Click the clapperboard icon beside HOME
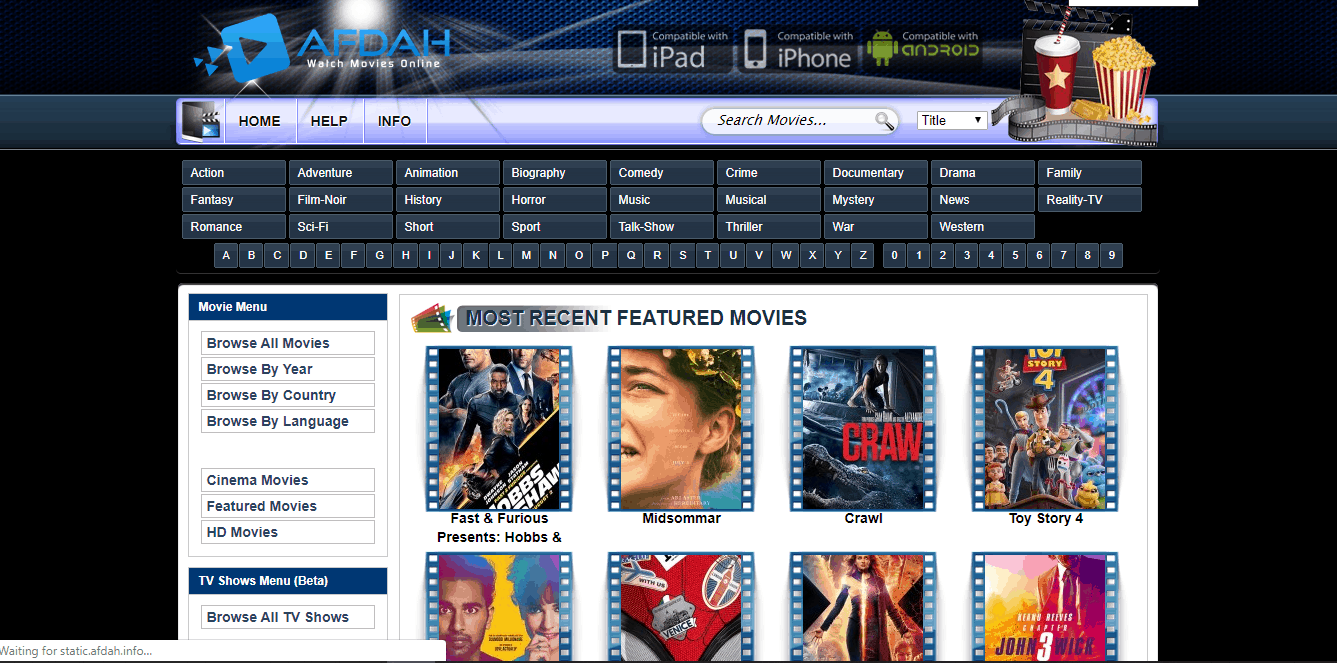 [x=201, y=121]
